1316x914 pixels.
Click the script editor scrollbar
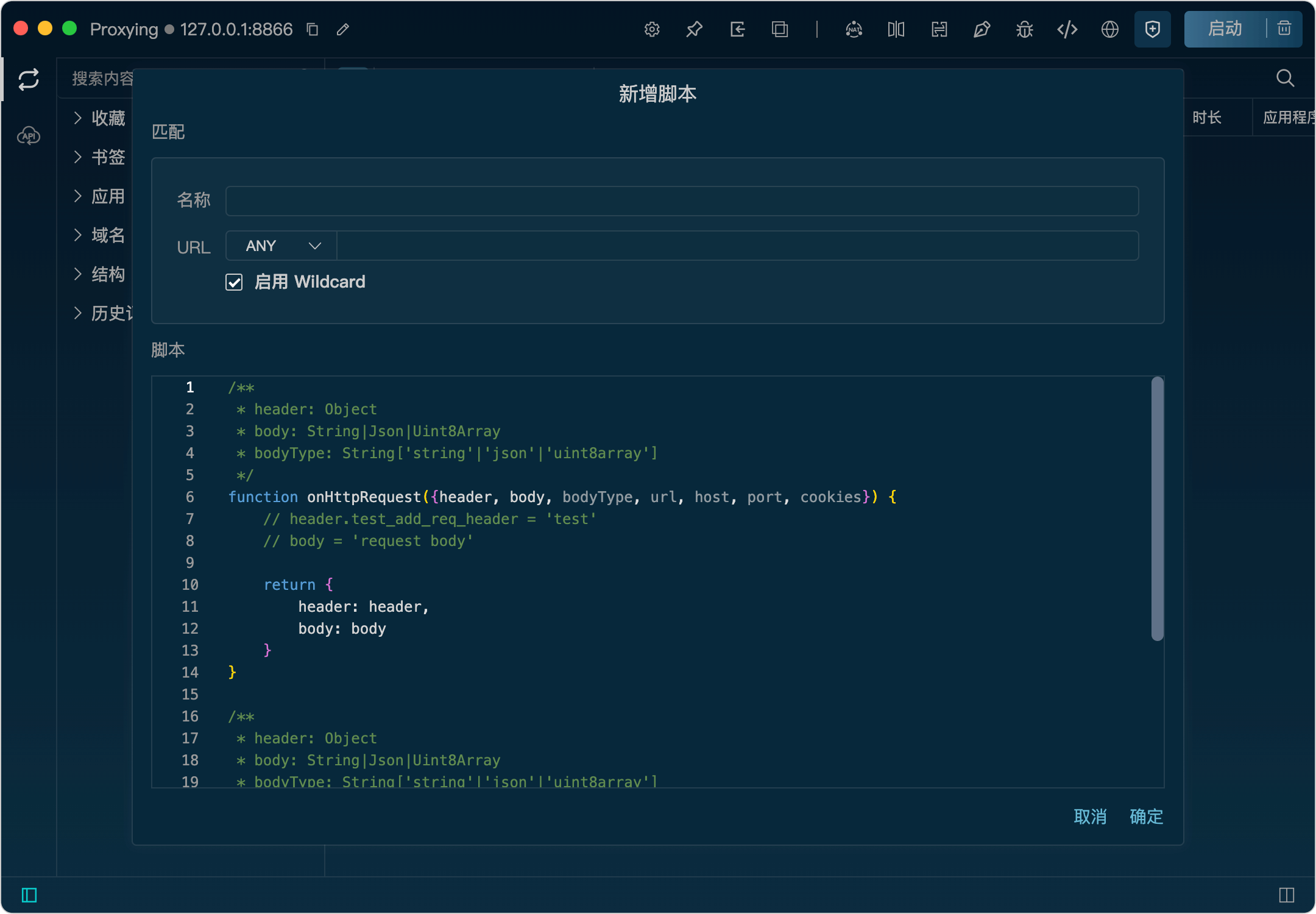(1157, 509)
